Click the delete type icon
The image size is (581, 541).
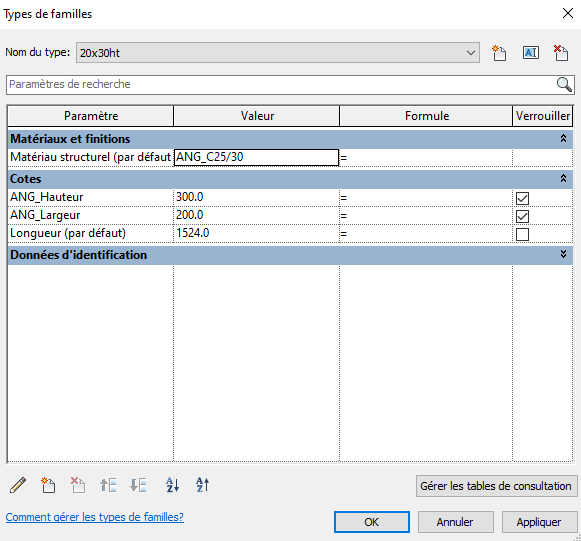click(x=561, y=53)
